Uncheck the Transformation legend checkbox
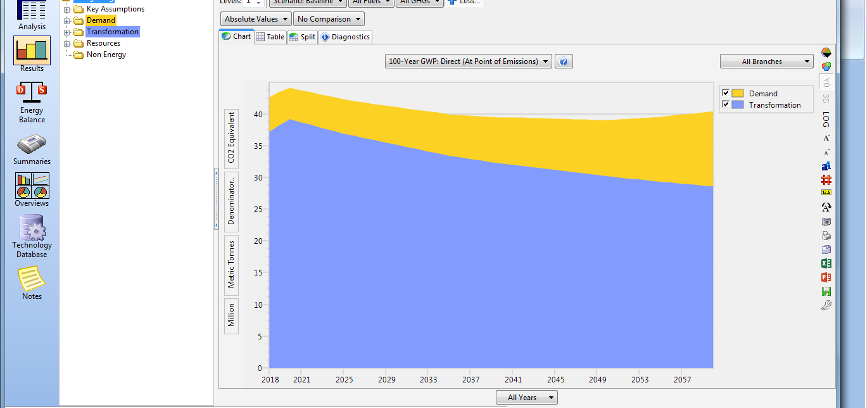The width and height of the screenshot is (866, 408). [726, 105]
